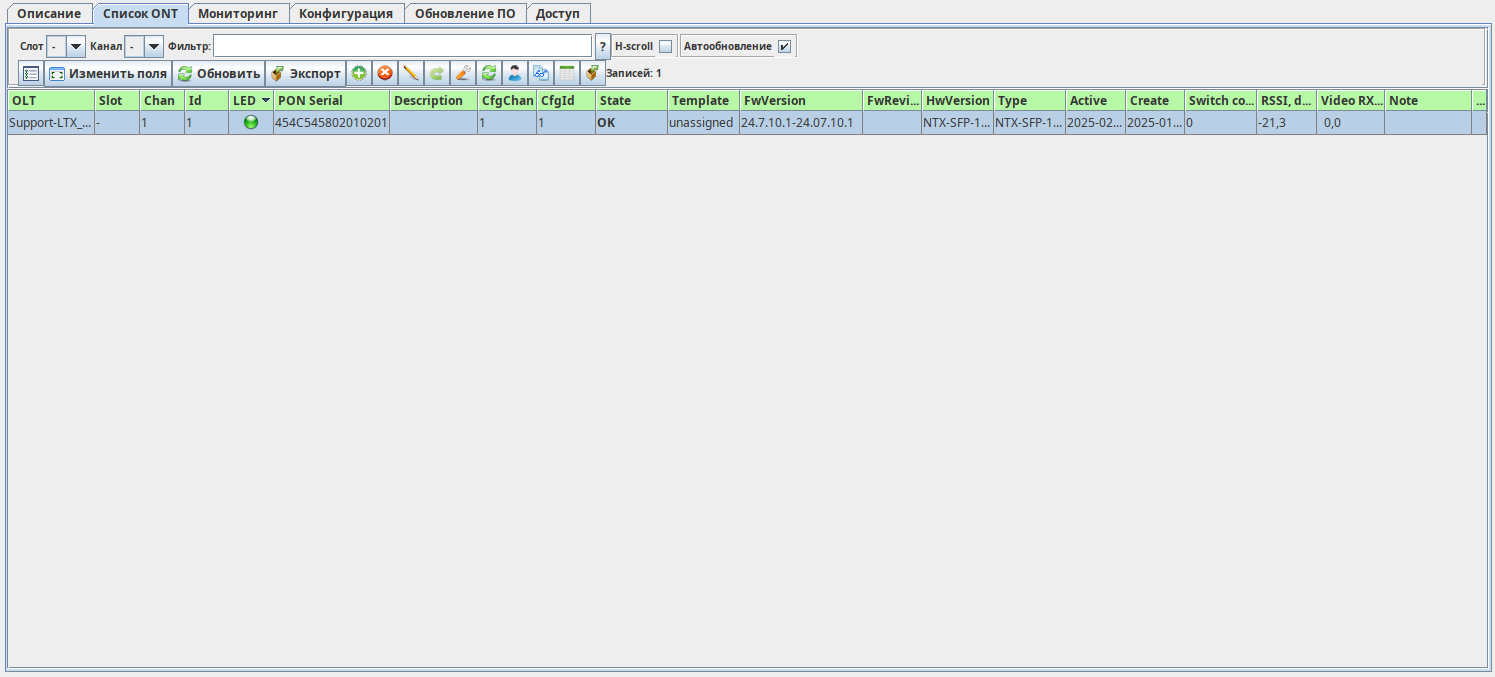Sort by the FwVersion column header
Viewport: 1495px width, 677px height.
(801, 100)
